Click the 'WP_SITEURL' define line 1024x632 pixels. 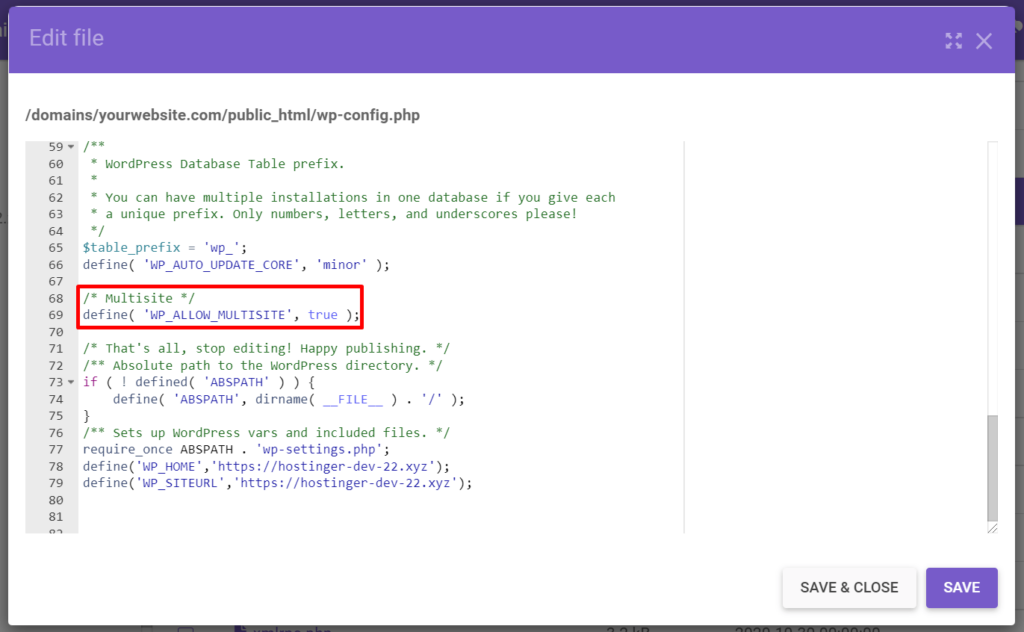point(277,483)
